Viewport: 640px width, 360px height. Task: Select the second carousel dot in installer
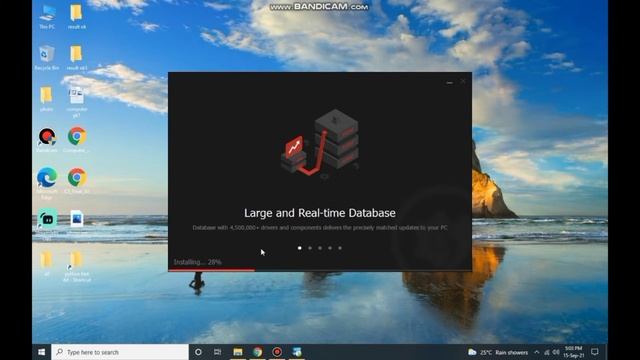coord(310,248)
